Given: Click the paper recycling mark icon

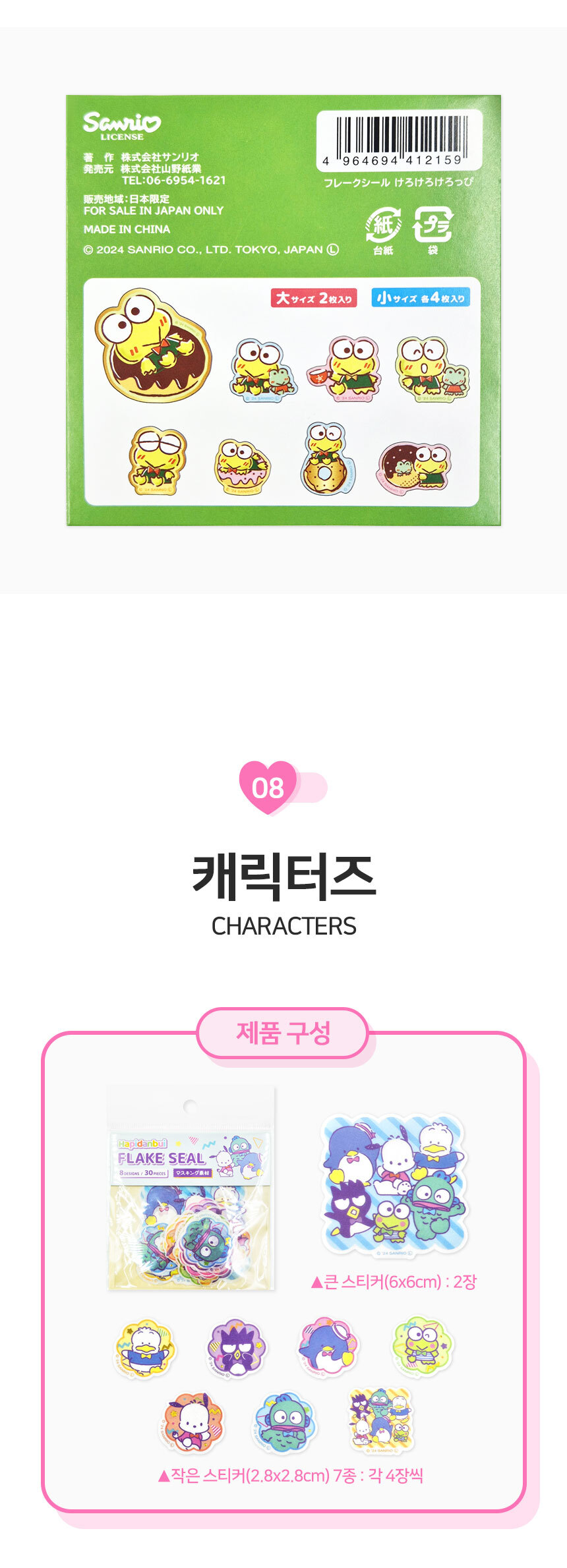Looking at the screenshot, I should (383, 225).
